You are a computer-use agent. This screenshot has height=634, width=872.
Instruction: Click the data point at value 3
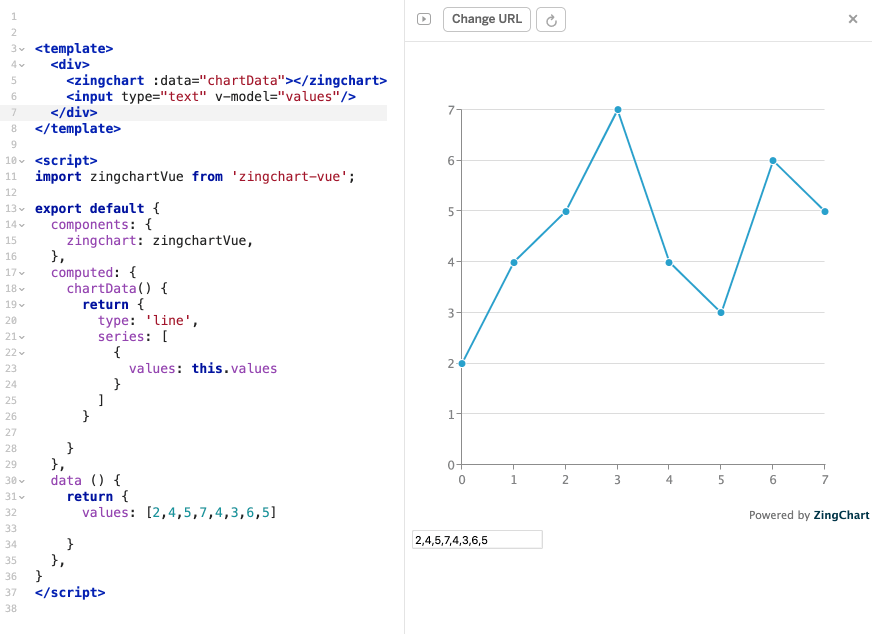click(x=721, y=312)
